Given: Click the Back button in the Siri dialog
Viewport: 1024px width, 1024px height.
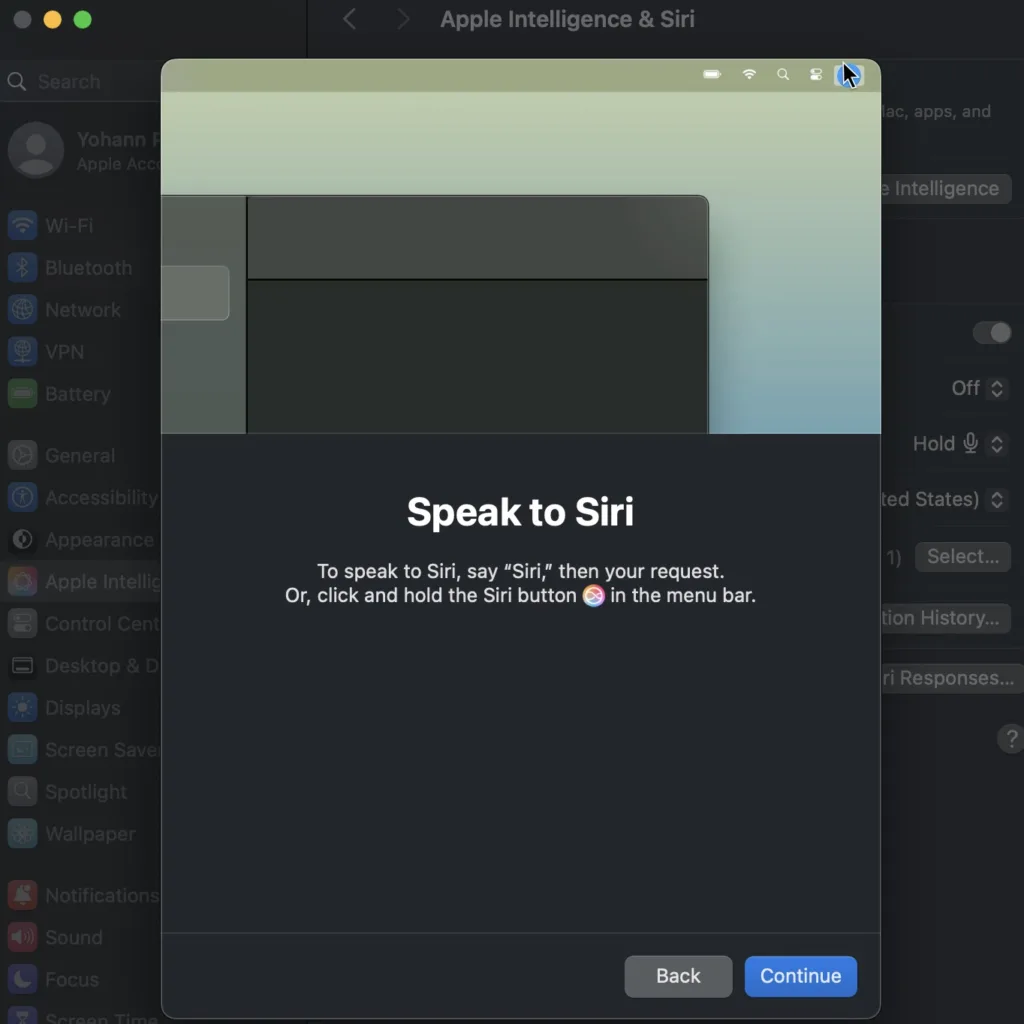Looking at the screenshot, I should [678, 976].
